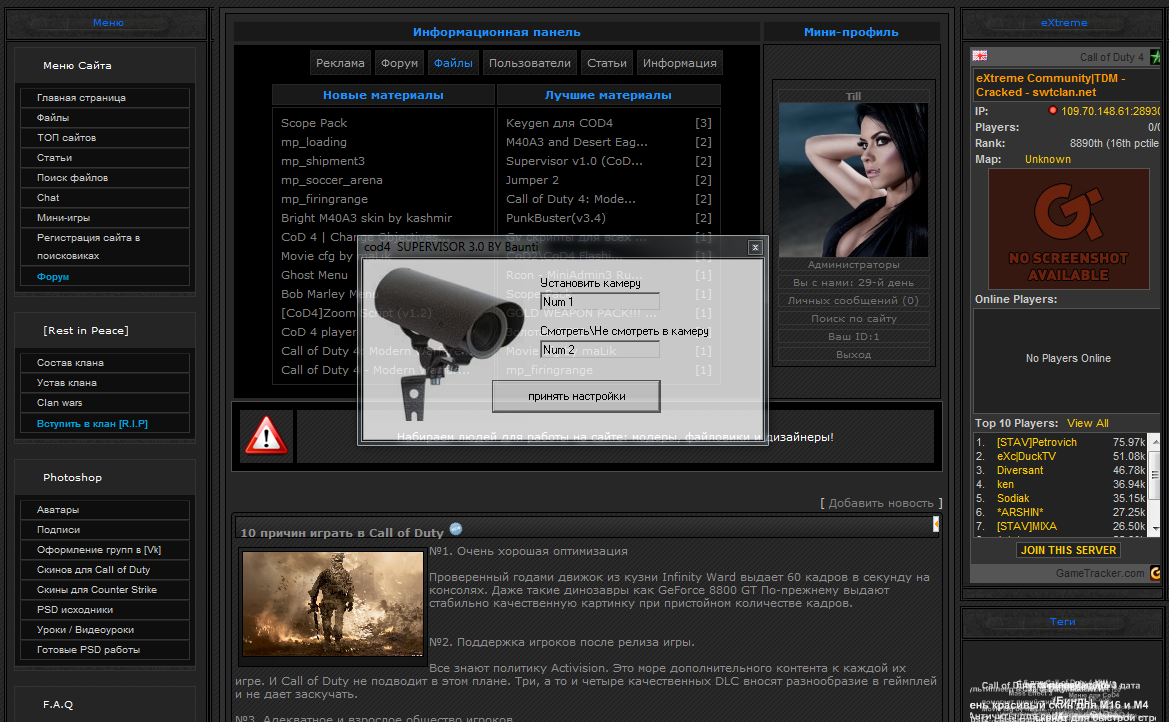Open the Scope Pack file link
Image resolution: width=1169 pixels, height=722 pixels.
pos(314,123)
